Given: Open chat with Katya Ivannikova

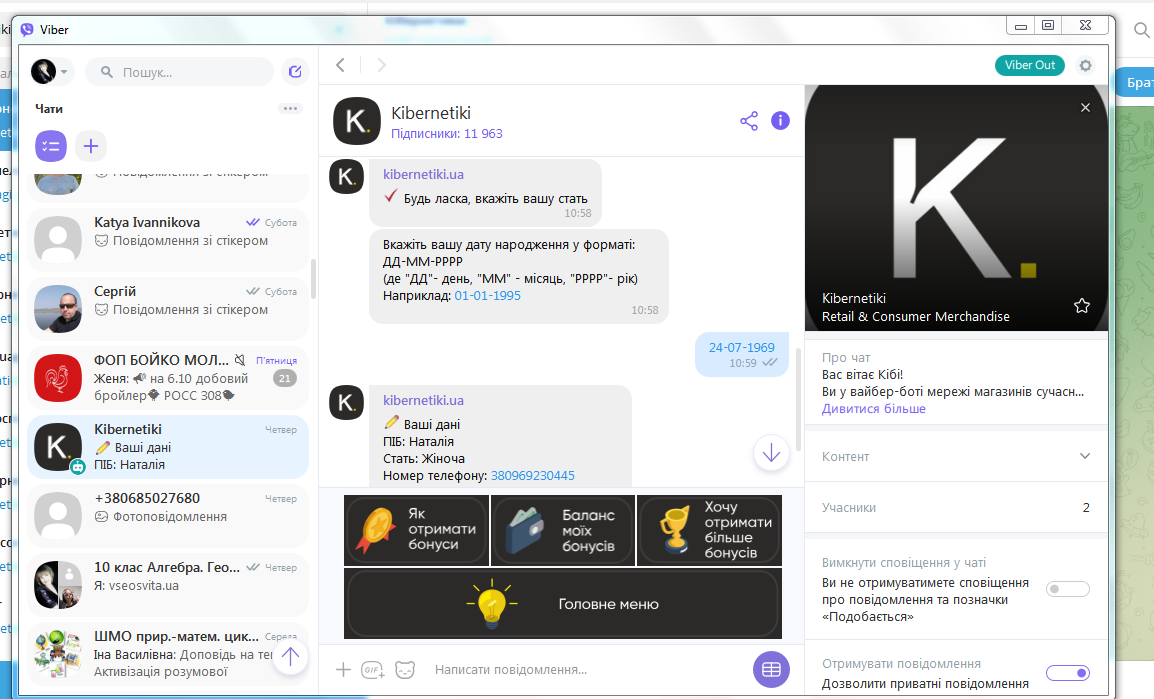Looking at the screenshot, I should pos(168,238).
